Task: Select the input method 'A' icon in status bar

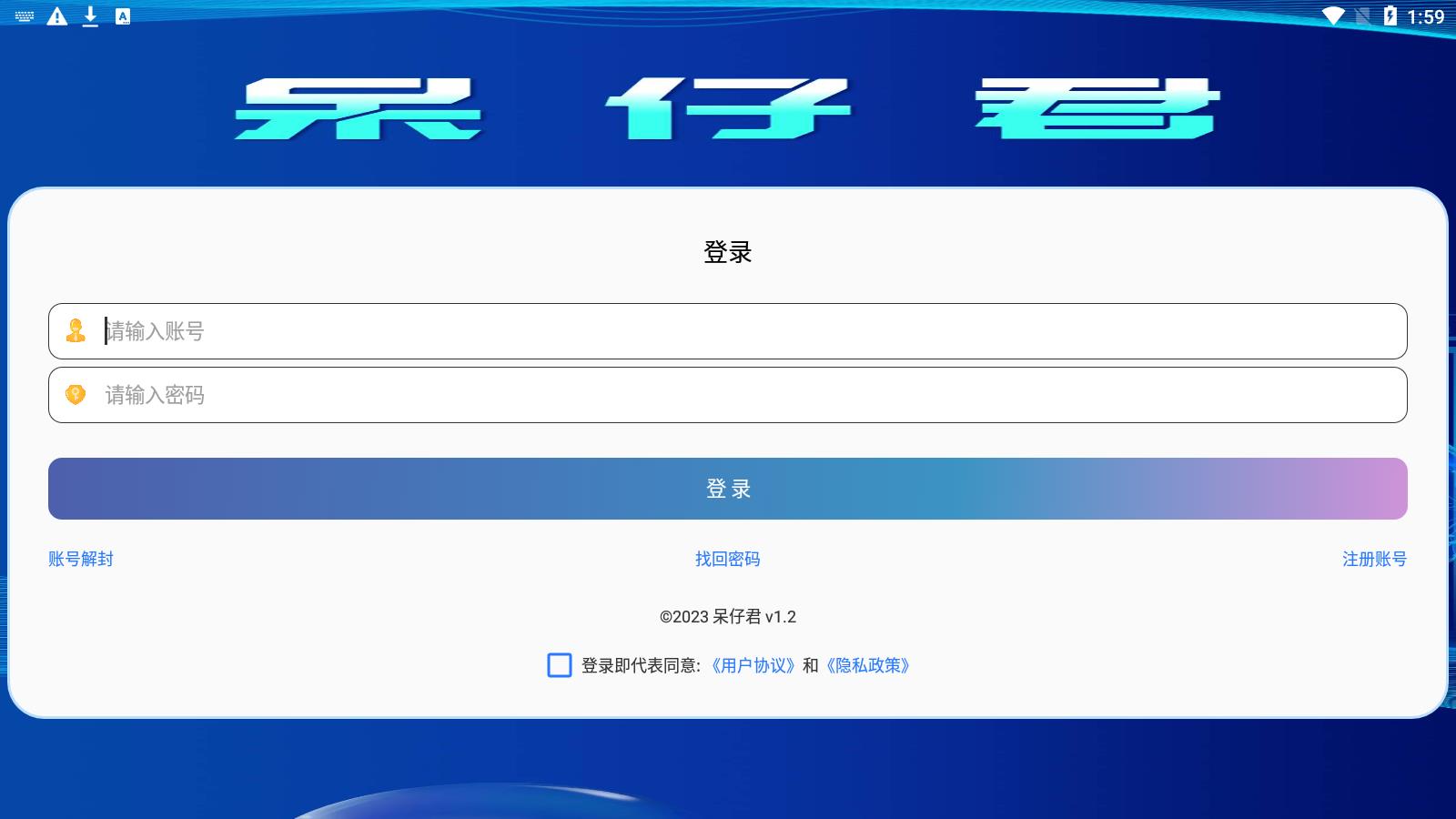Action: [121, 15]
